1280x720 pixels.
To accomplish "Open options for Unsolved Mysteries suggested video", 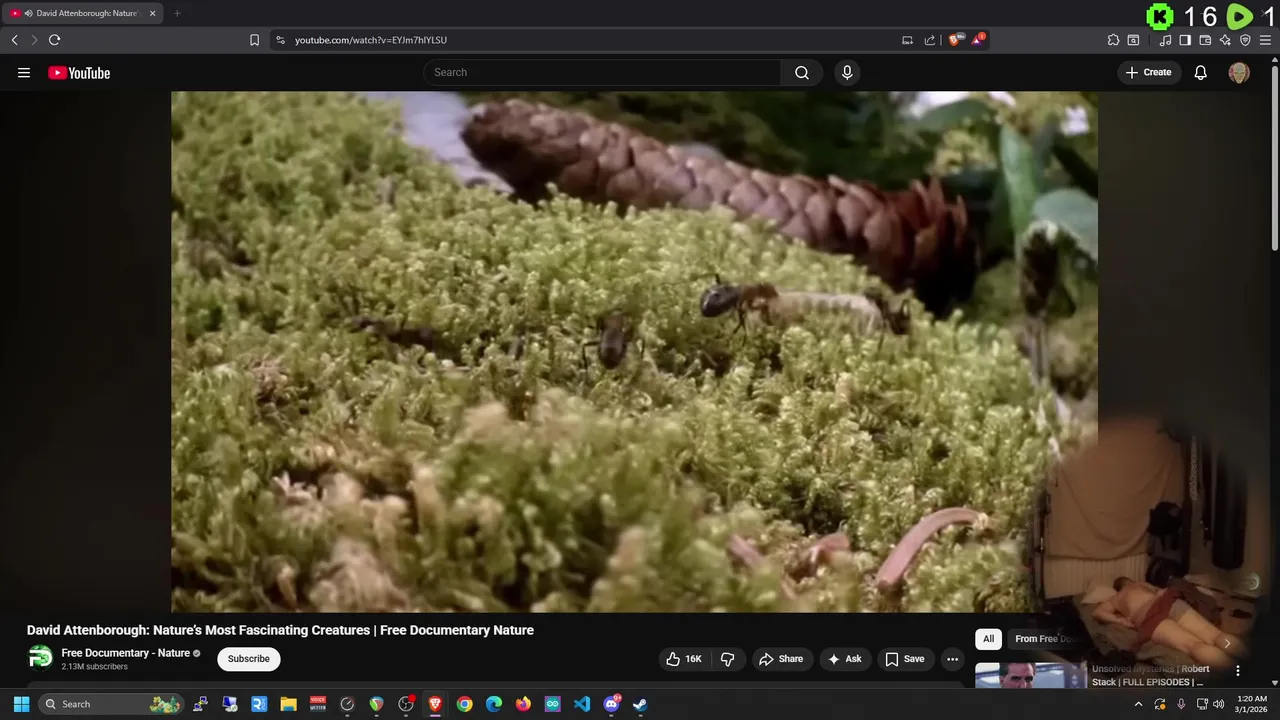I will coord(1237,671).
